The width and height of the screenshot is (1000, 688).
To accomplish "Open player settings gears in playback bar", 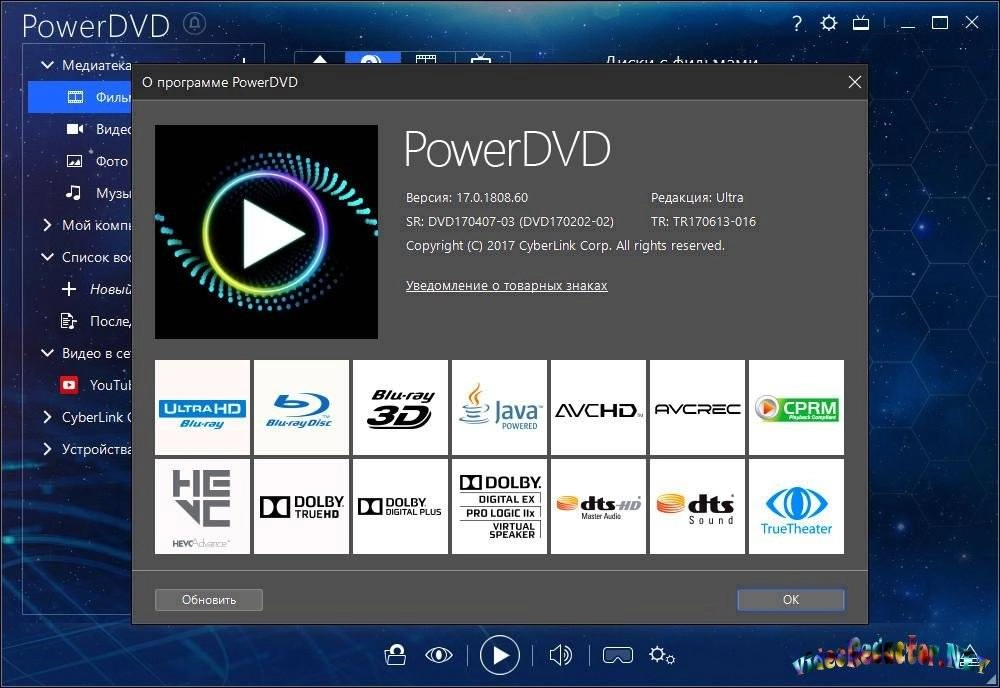I will click(x=661, y=655).
